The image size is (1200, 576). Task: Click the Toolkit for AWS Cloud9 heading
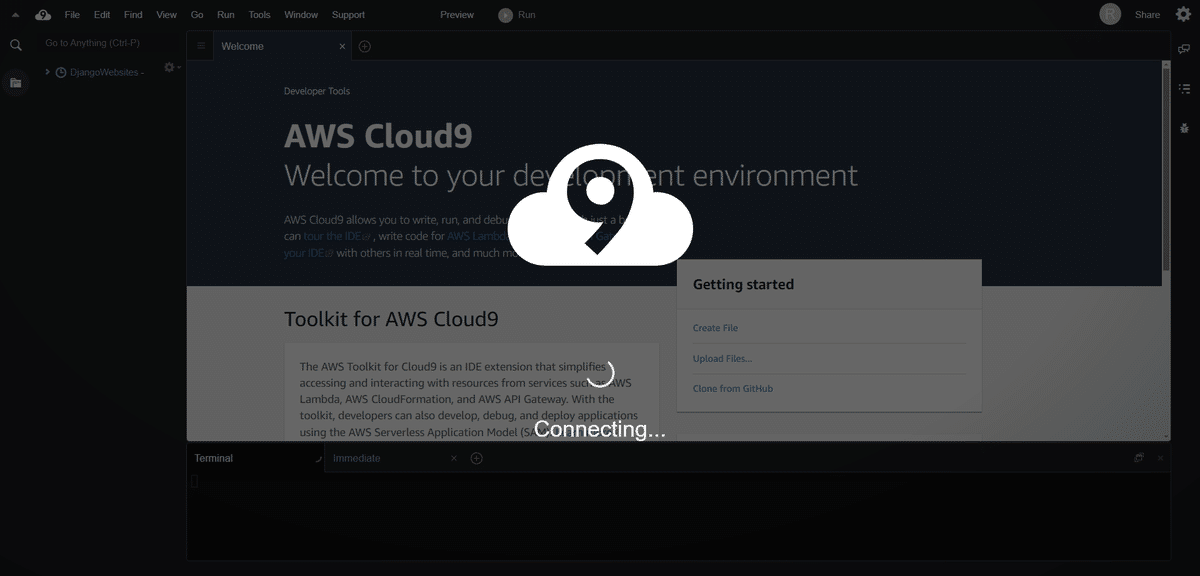[391, 319]
